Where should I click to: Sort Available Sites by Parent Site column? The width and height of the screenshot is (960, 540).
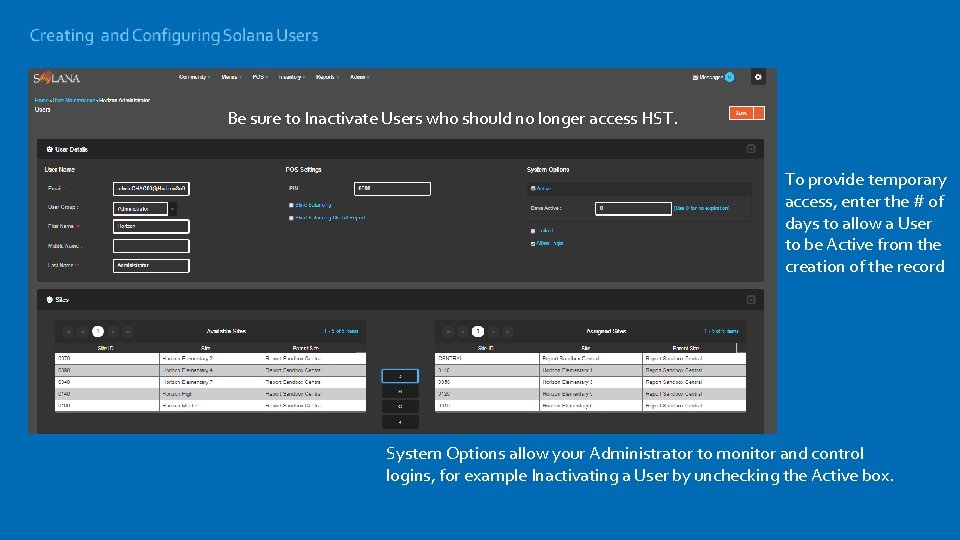pyautogui.click(x=306, y=348)
